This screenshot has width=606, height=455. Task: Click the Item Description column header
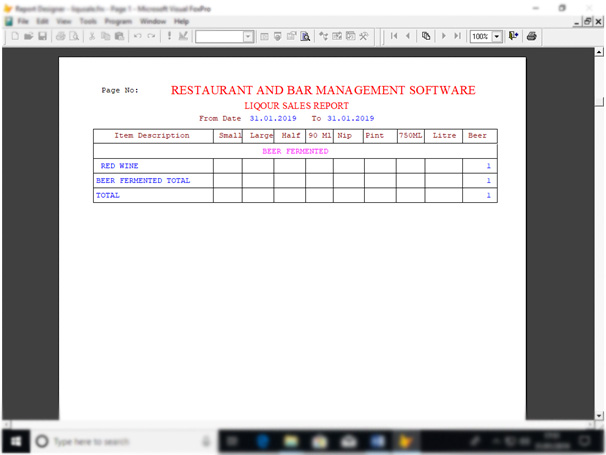point(152,136)
